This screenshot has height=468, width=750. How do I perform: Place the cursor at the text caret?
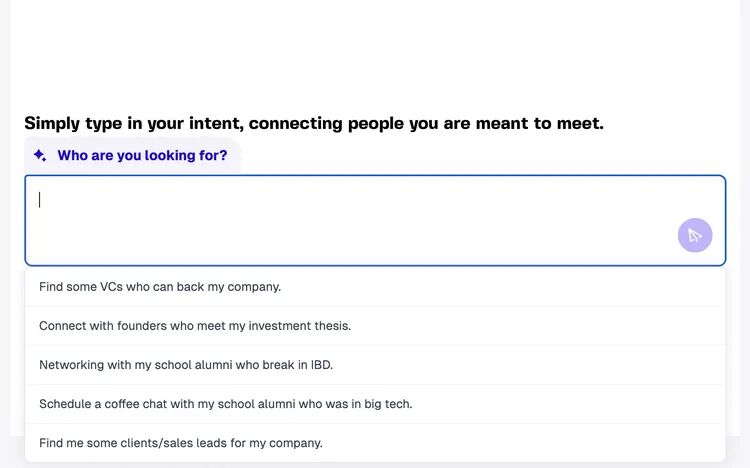tap(40, 200)
